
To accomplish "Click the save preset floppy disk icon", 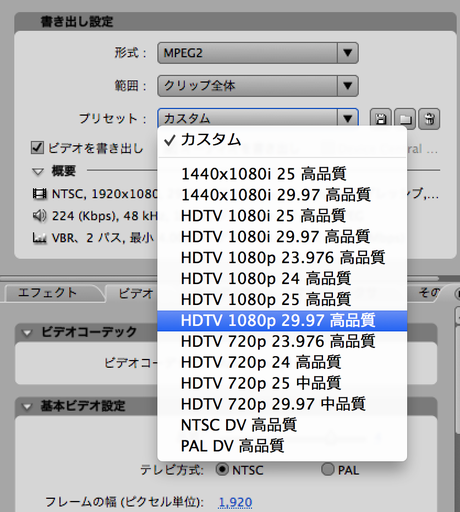I will pyautogui.click(x=381, y=119).
